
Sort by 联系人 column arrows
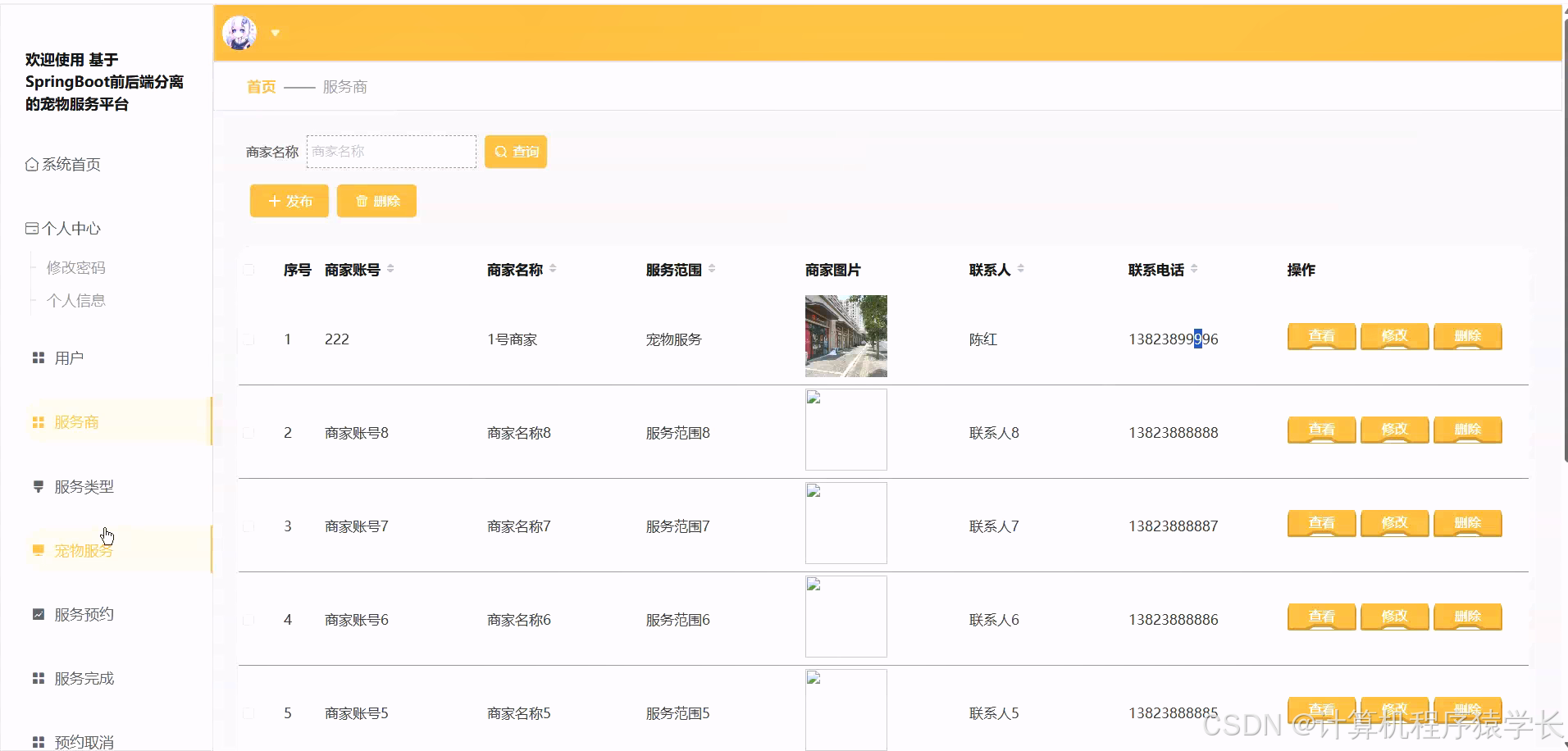1021,269
